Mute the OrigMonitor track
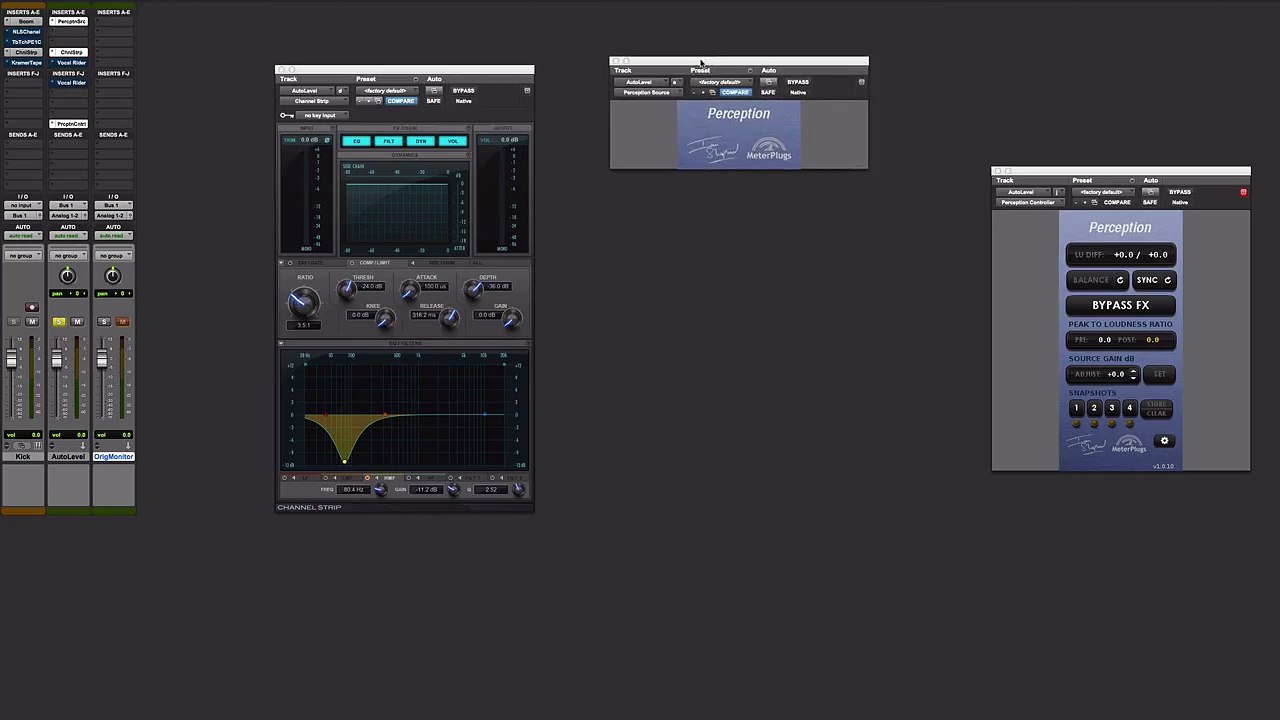The image size is (1280, 720). pos(122,322)
